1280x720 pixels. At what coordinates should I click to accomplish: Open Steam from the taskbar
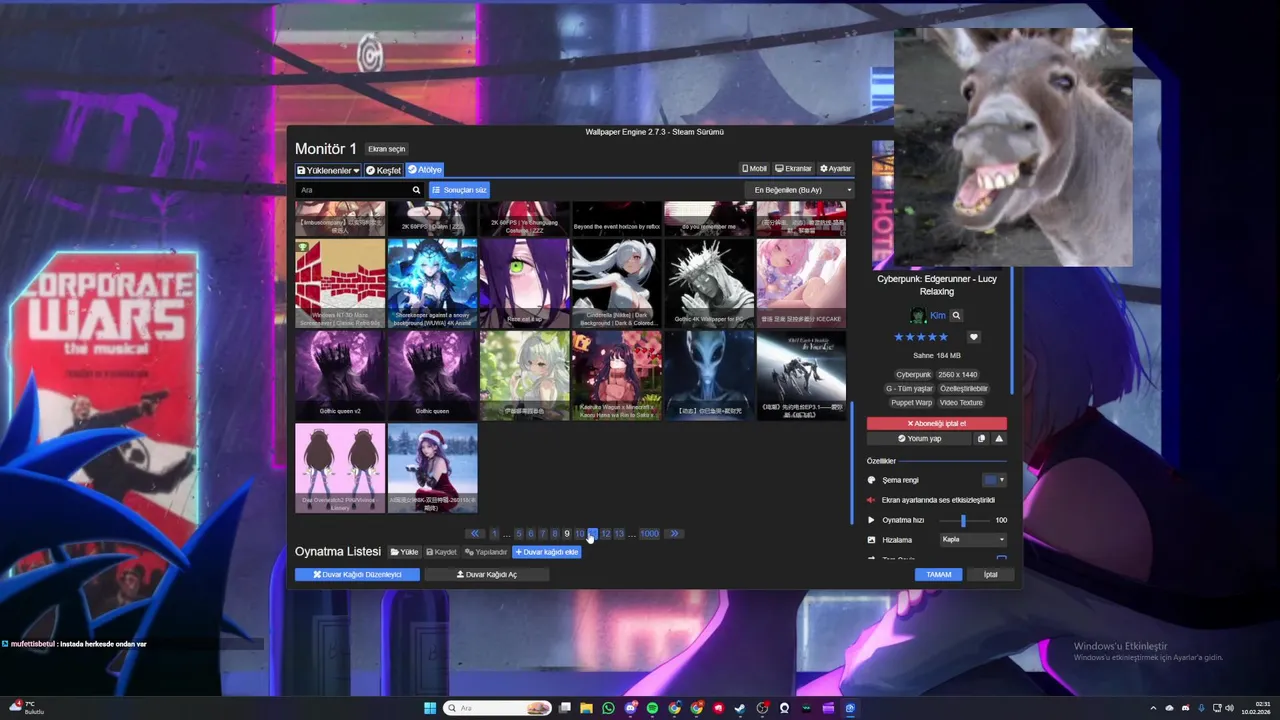pyautogui.click(x=740, y=708)
